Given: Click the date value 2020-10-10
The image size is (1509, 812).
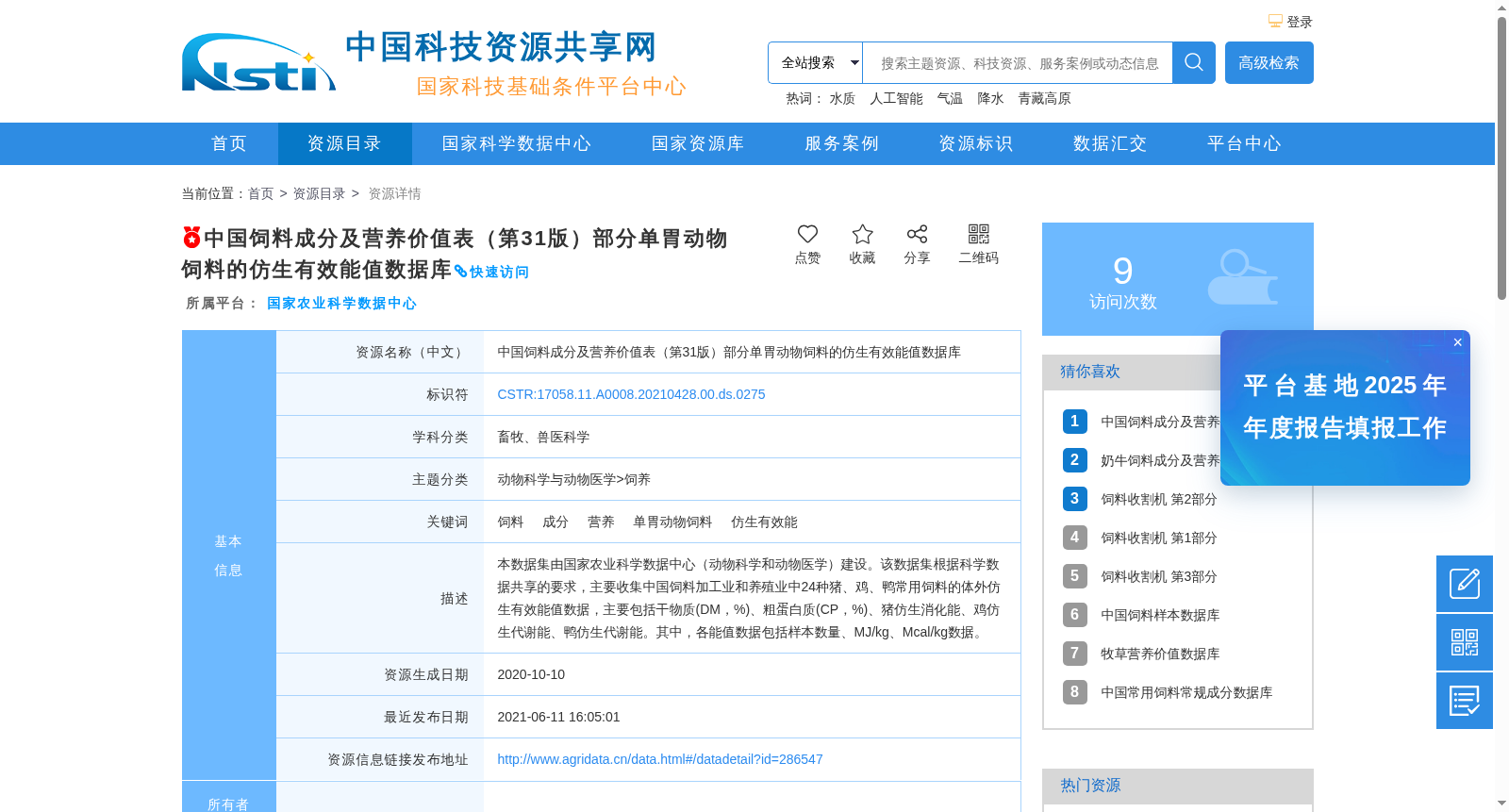Looking at the screenshot, I should pyautogui.click(x=531, y=674).
